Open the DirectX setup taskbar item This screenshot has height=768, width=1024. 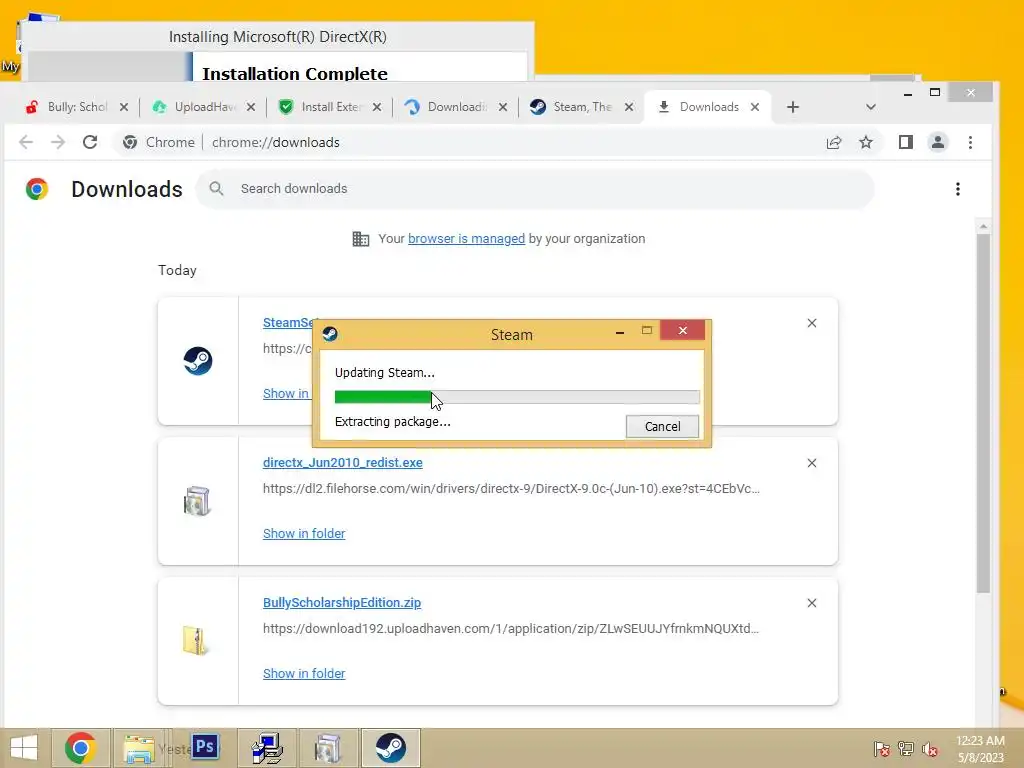tap(328, 748)
